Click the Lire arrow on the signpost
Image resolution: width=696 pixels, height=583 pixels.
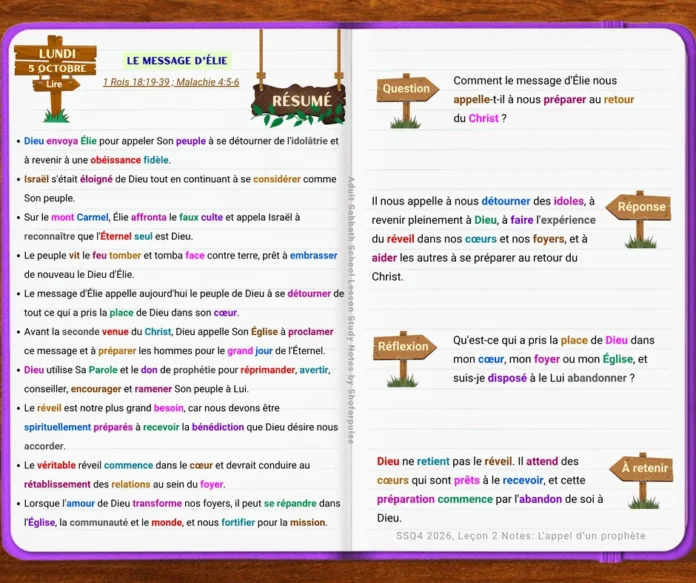pos(55,84)
